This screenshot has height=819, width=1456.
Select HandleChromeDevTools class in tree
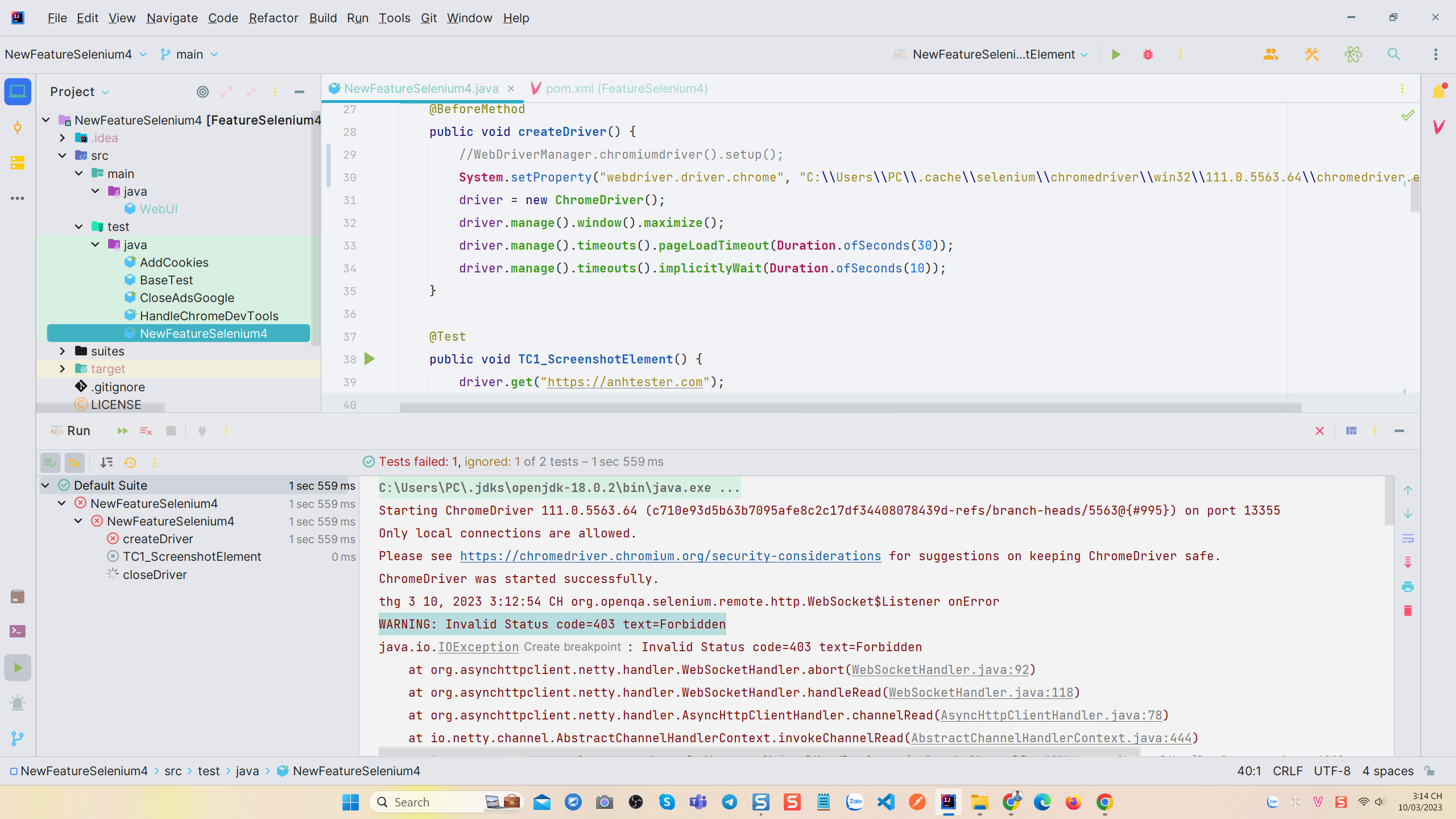click(209, 316)
